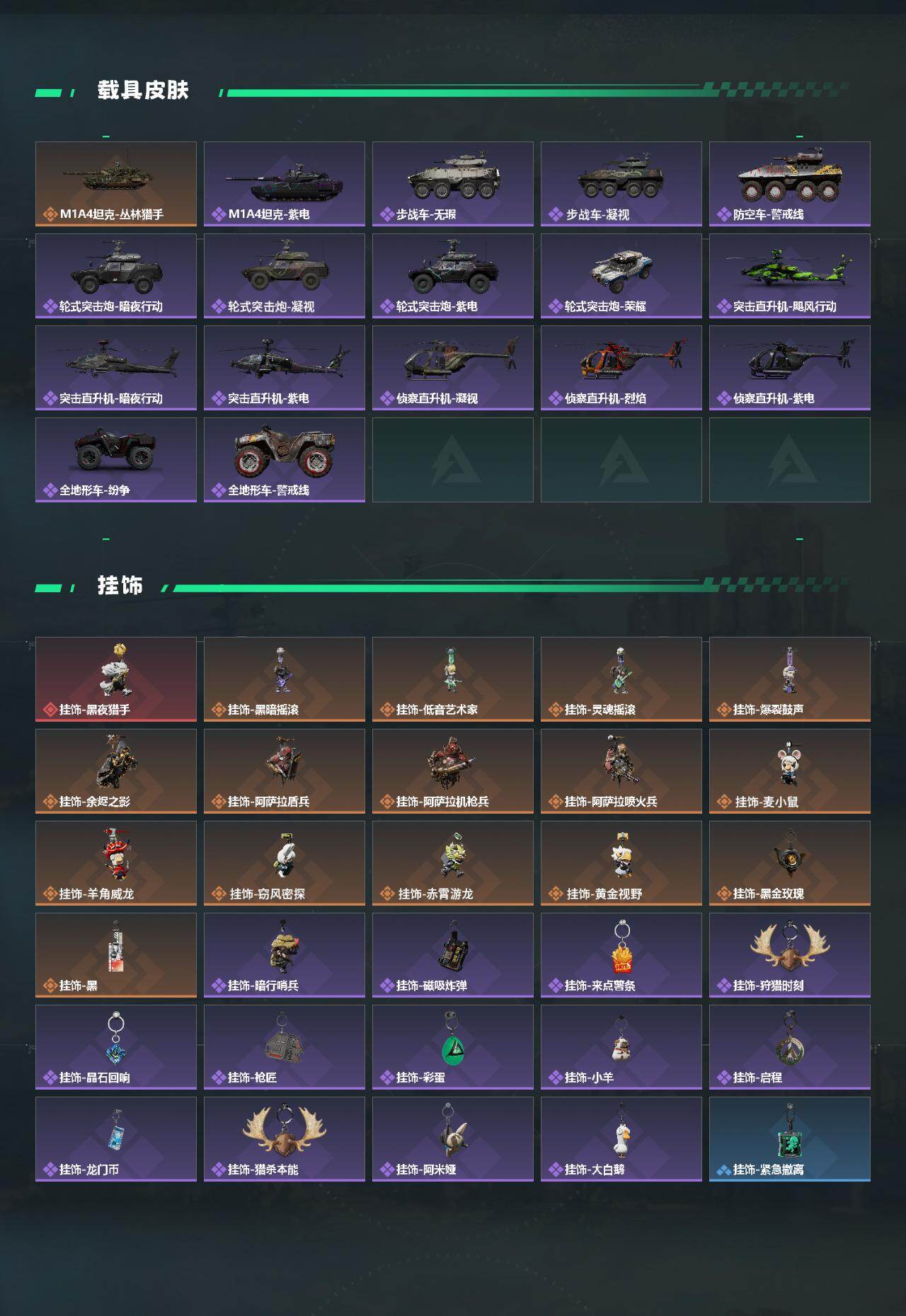Choose the green 突击直升机-飓风行动 helicopter

(x=790, y=276)
